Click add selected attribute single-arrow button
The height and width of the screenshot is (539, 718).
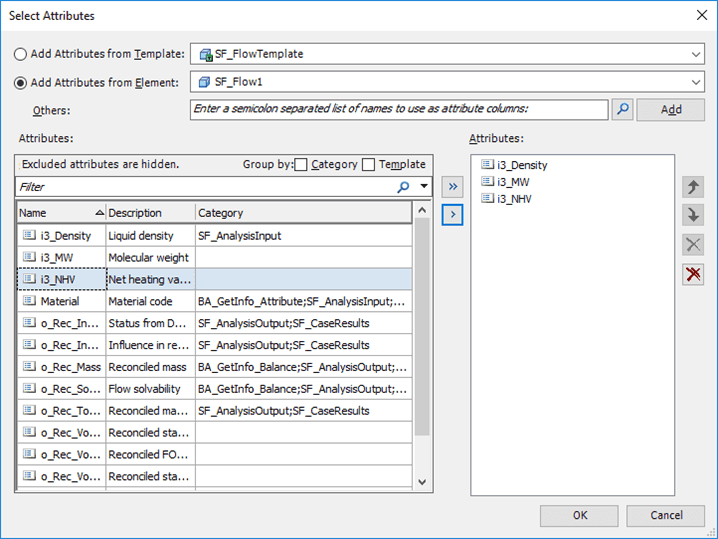452,214
